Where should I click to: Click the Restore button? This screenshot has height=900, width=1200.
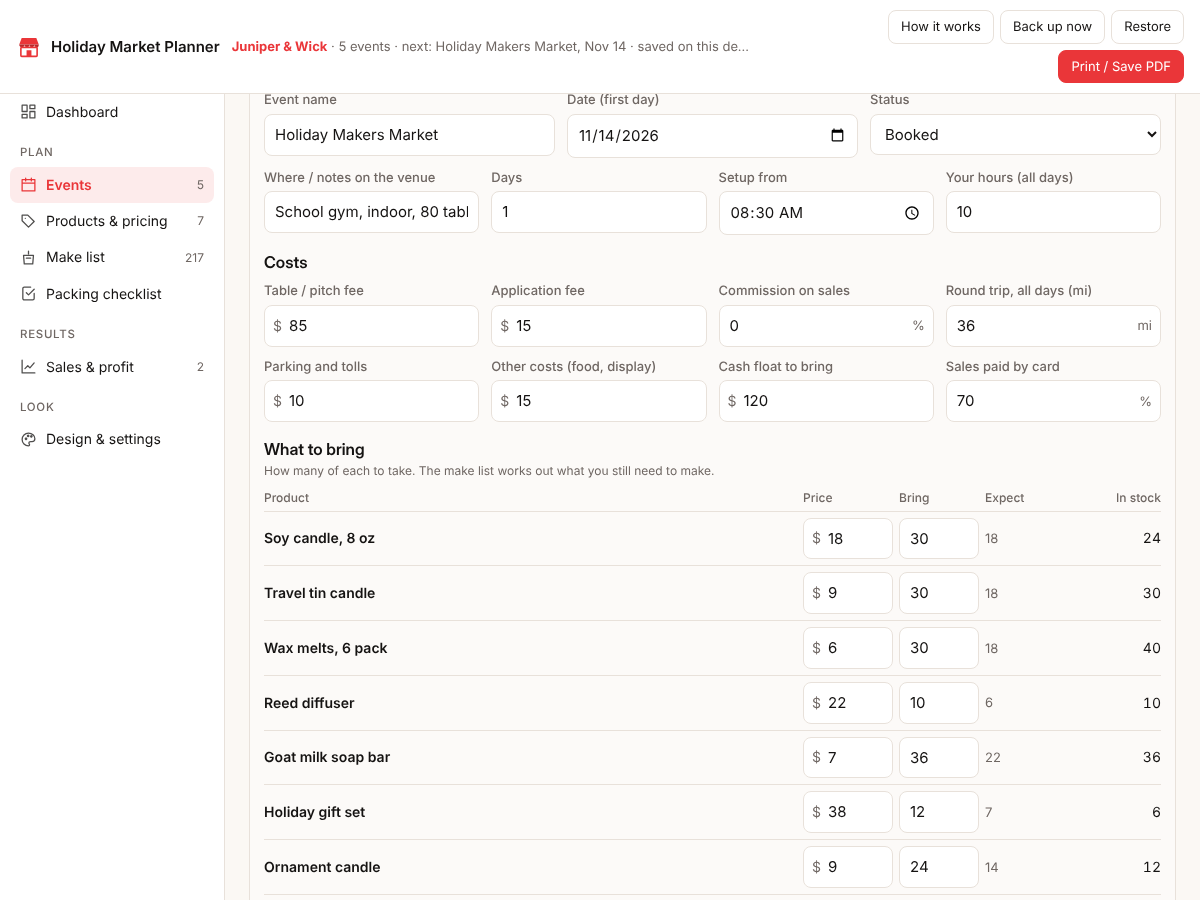[1147, 27]
